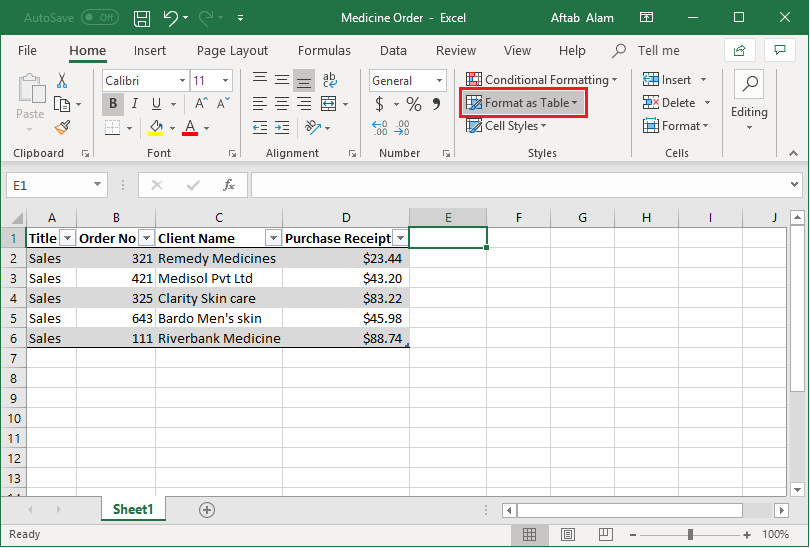Open font size 11 dropdown

[x=225, y=81]
